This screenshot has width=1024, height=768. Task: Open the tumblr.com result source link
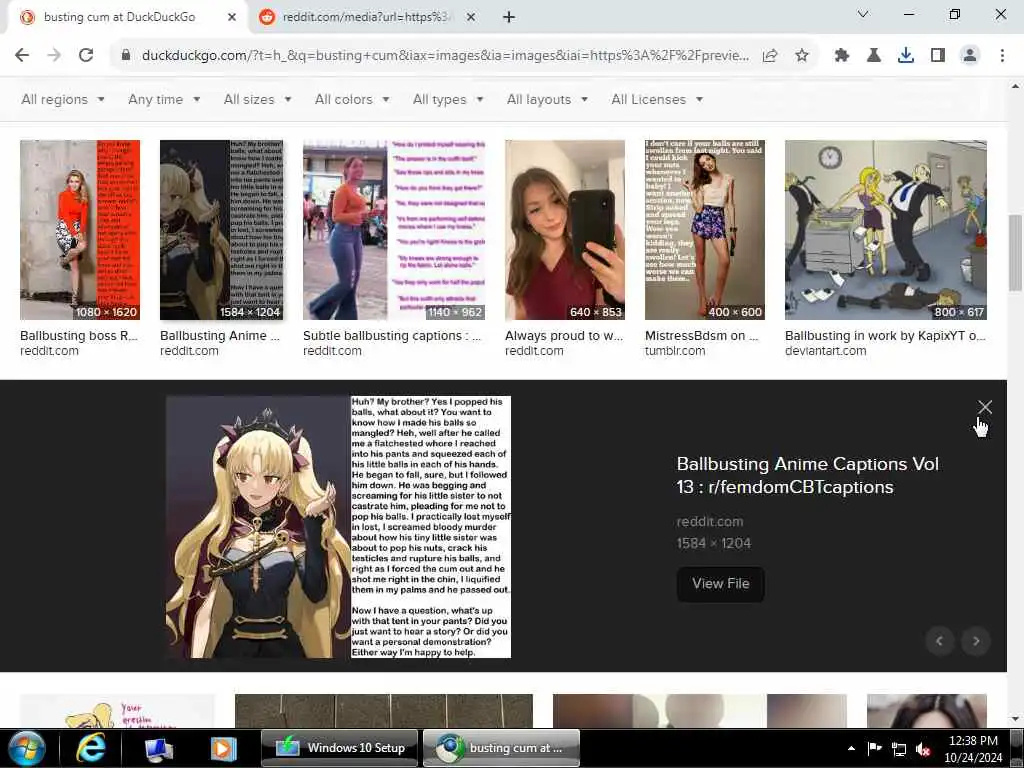coord(675,351)
